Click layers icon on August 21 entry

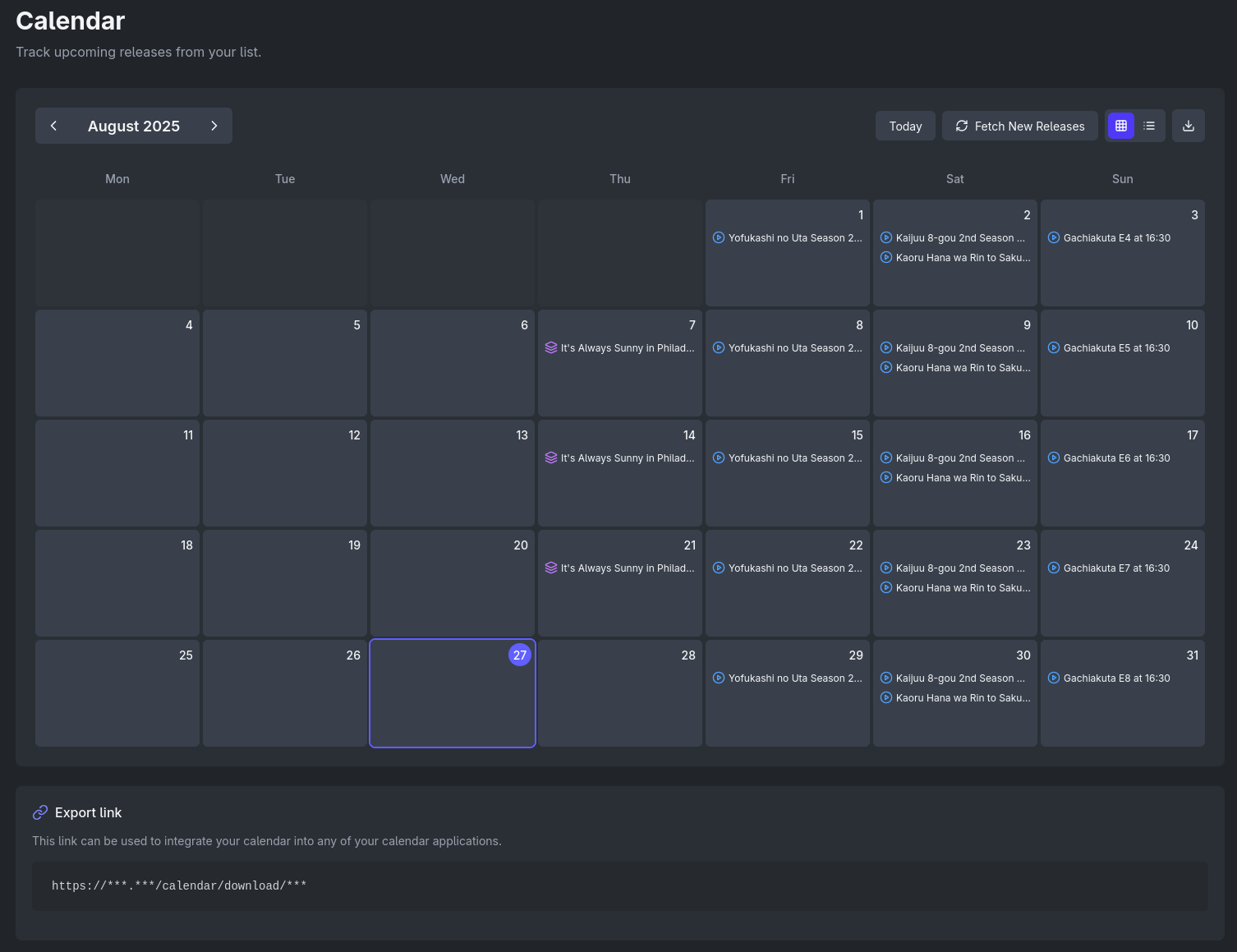pyautogui.click(x=551, y=568)
